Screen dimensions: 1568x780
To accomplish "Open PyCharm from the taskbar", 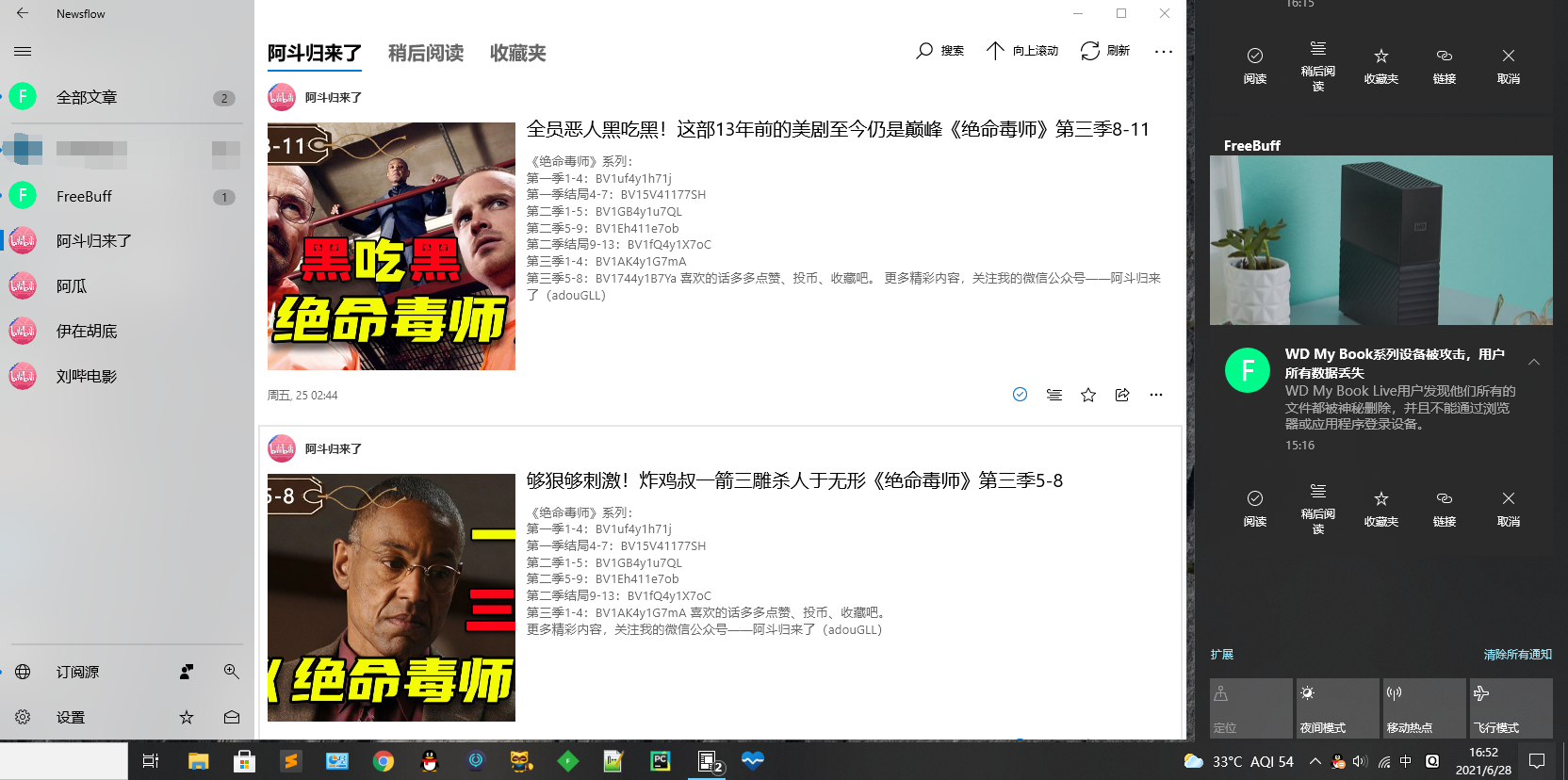I will (x=660, y=761).
